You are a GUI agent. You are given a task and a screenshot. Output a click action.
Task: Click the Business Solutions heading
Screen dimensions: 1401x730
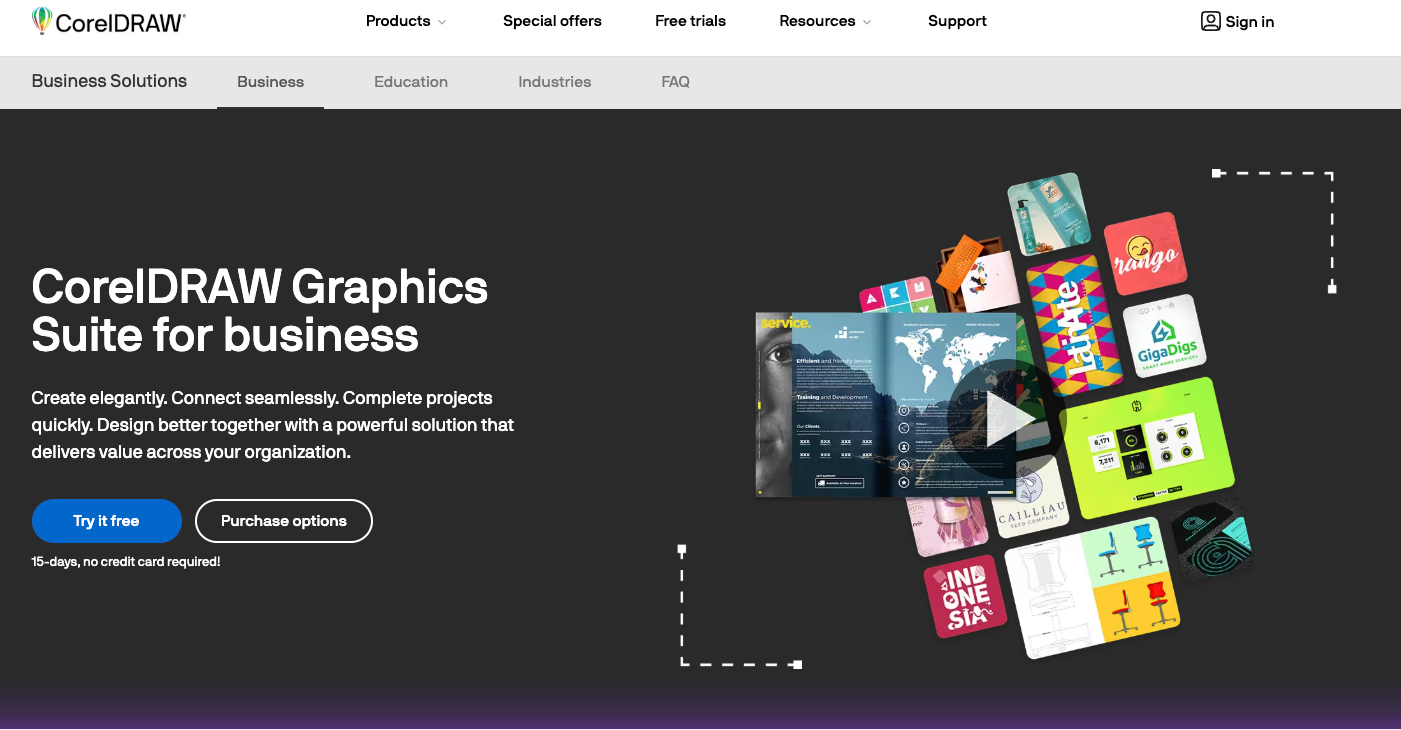[109, 81]
